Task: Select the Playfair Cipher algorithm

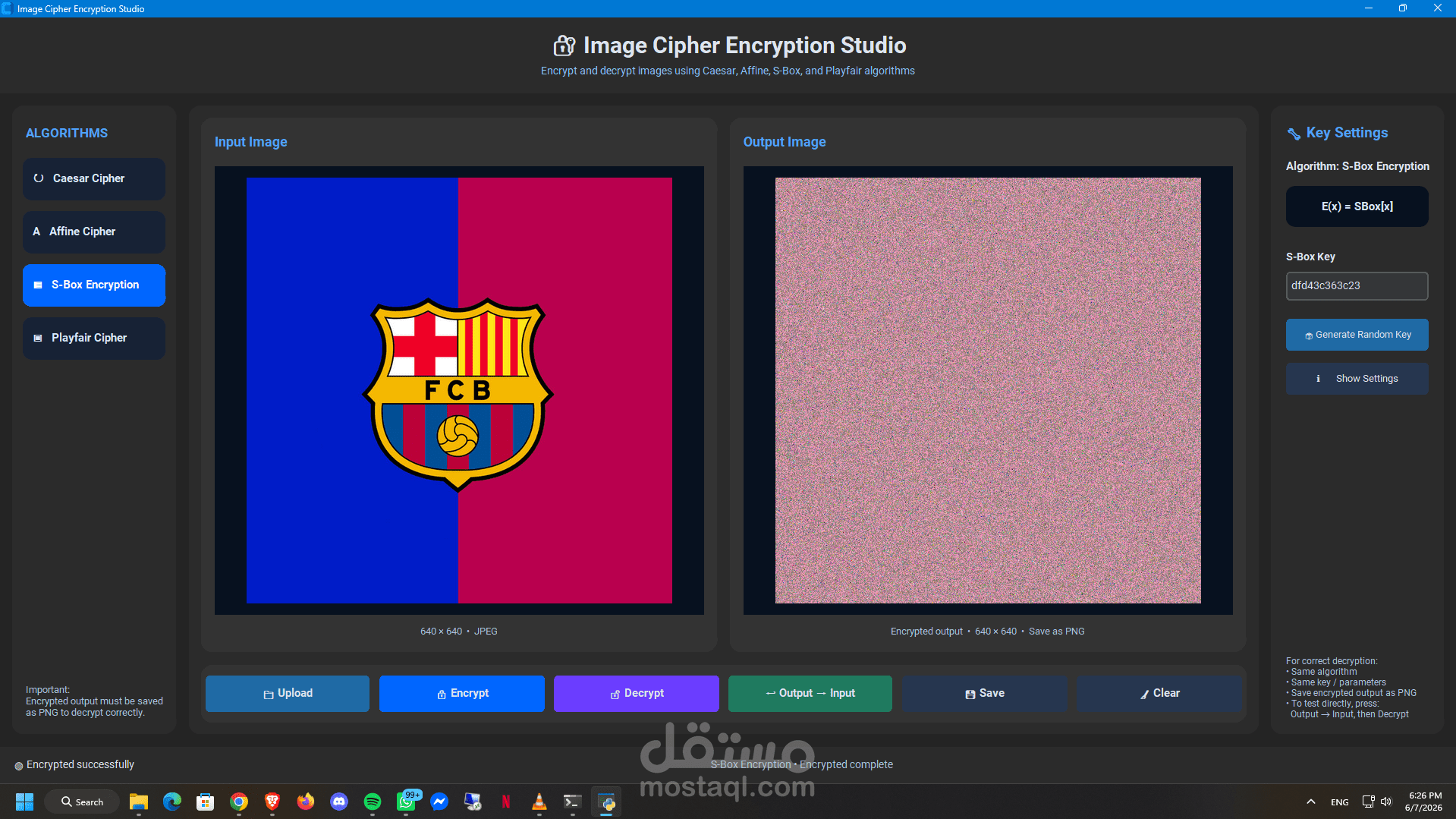Action: tap(94, 339)
